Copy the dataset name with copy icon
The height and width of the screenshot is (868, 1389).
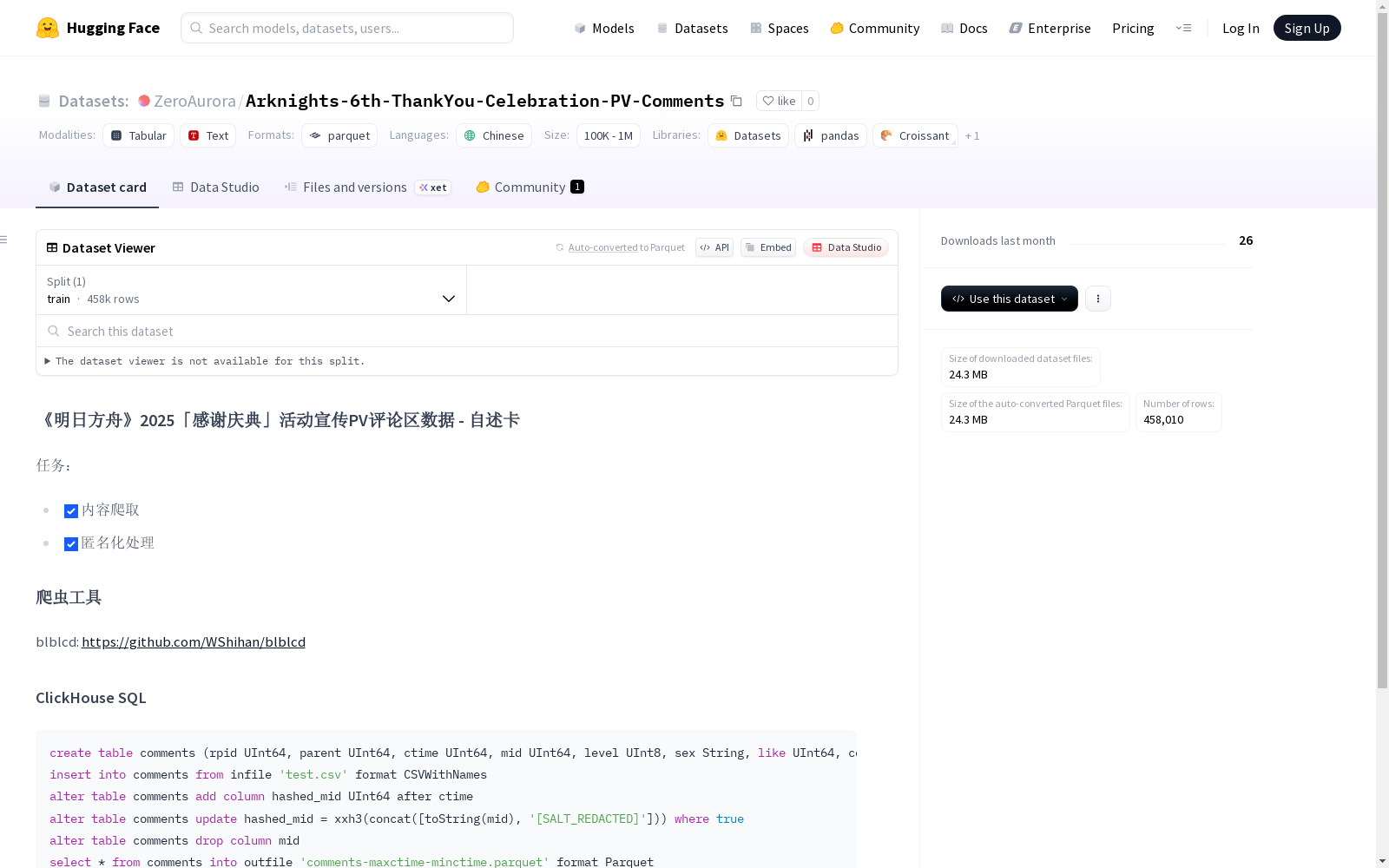point(736,101)
